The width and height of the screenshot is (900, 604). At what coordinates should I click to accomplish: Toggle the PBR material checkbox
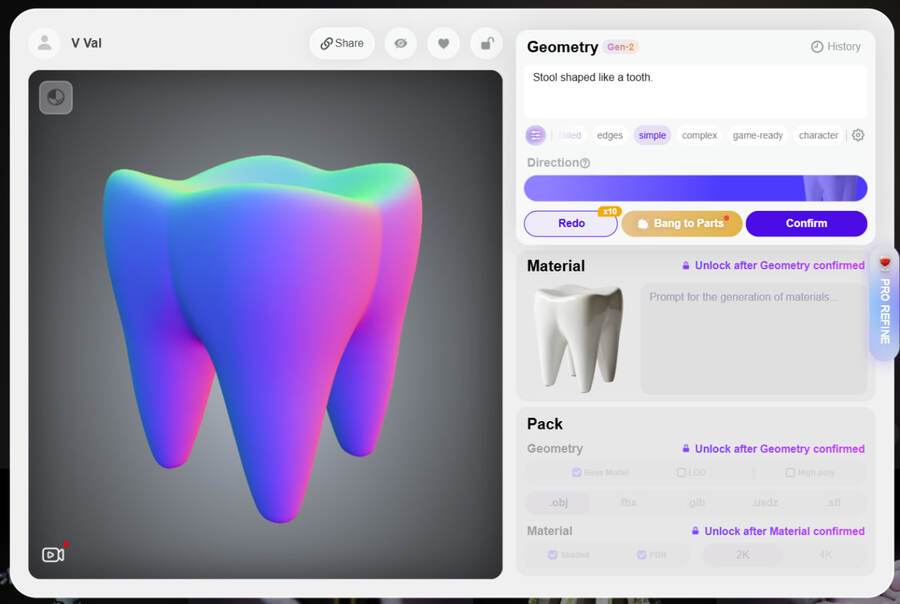click(642, 555)
